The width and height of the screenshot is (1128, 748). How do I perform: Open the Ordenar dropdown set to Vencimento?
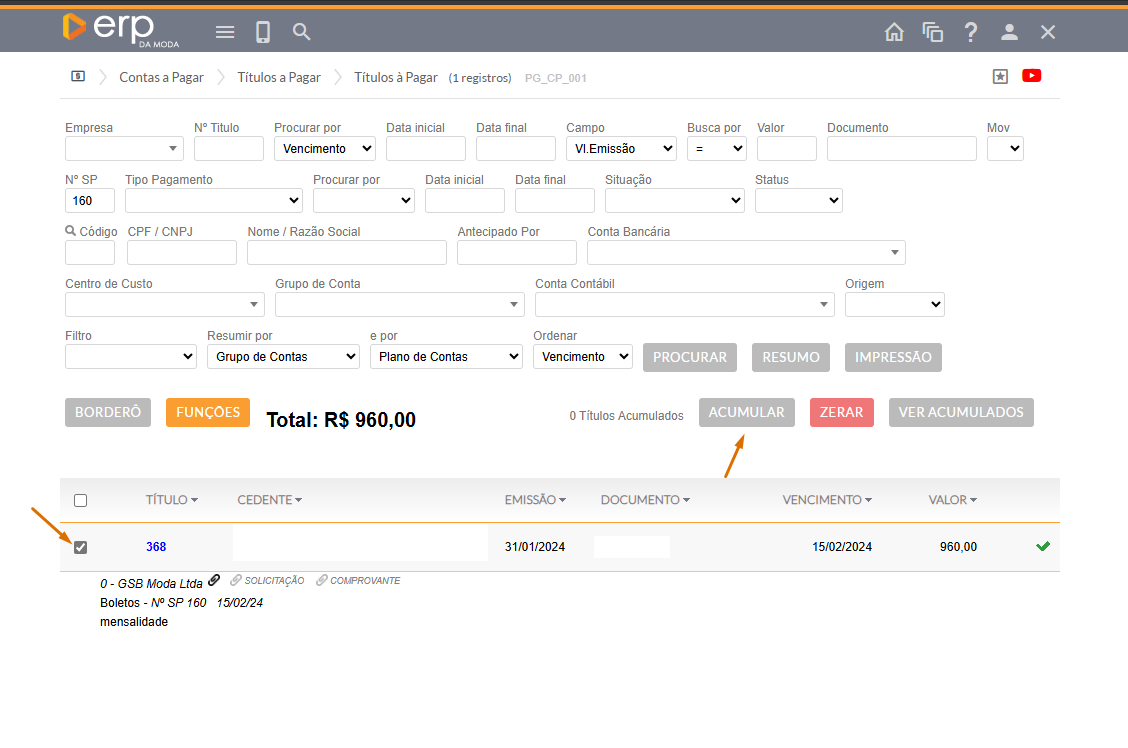pyautogui.click(x=582, y=357)
